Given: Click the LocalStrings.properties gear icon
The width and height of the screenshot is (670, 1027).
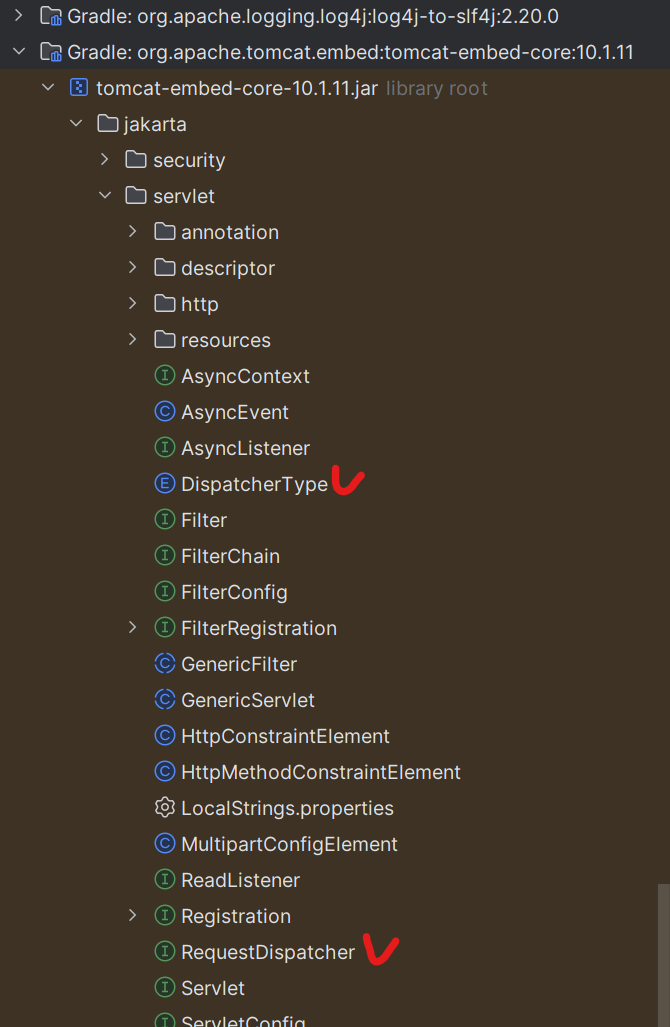Looking at the screenshot, I should [165, 808].
